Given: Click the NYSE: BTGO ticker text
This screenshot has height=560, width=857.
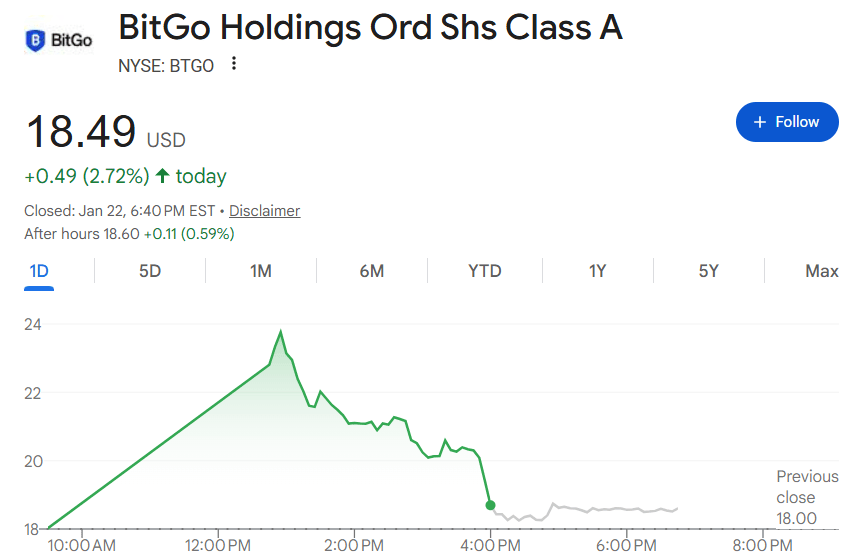Looking at the screenshot, I should [168, 64].
